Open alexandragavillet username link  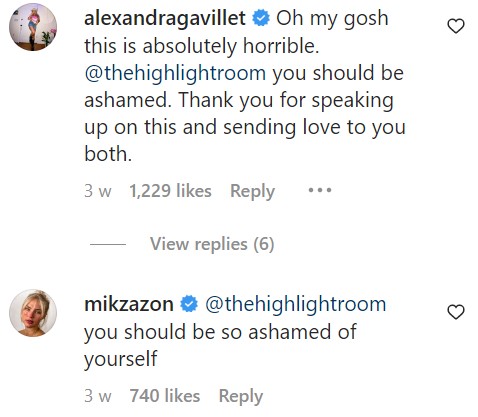pos(165,18)
